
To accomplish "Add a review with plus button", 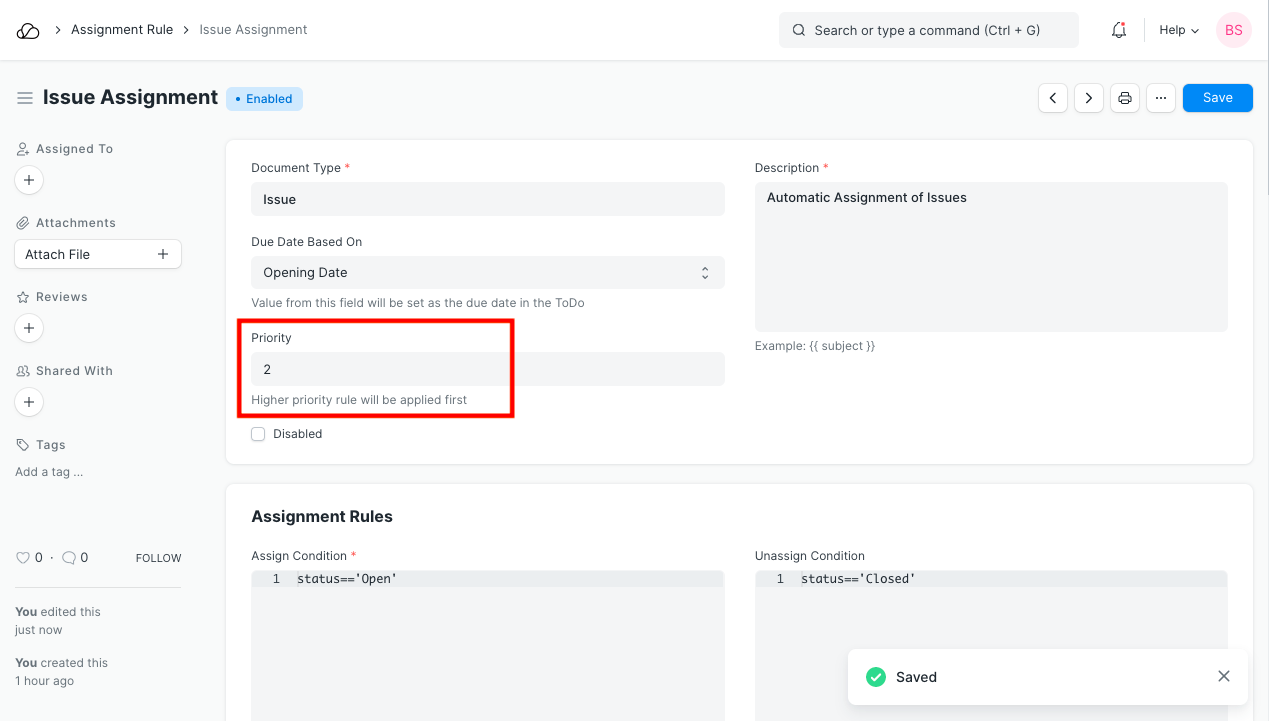I will click(29, 328).
